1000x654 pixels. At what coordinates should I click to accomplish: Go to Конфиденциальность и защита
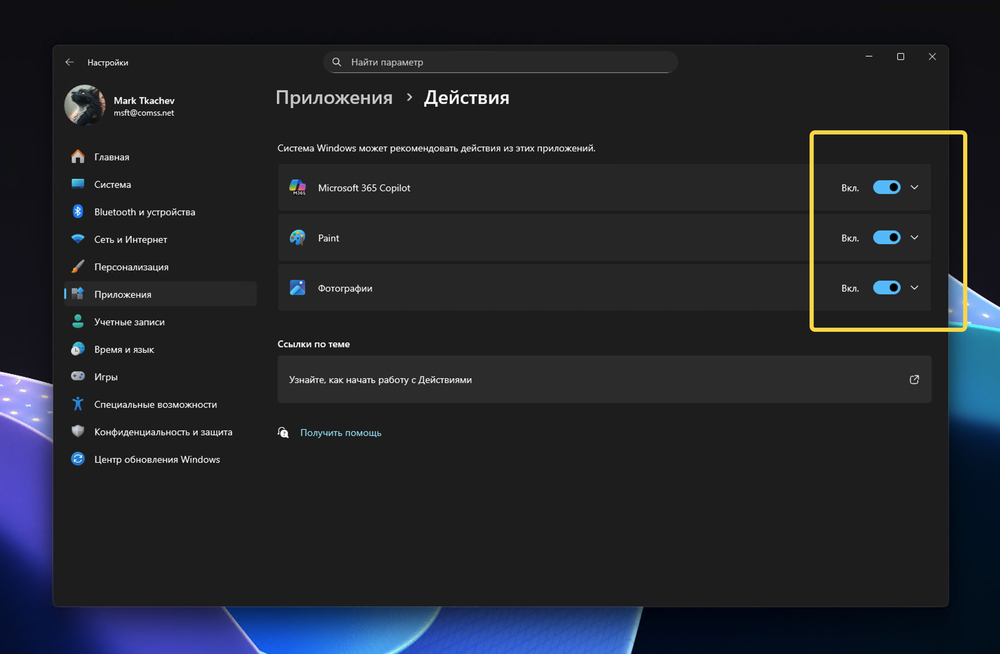161,431
